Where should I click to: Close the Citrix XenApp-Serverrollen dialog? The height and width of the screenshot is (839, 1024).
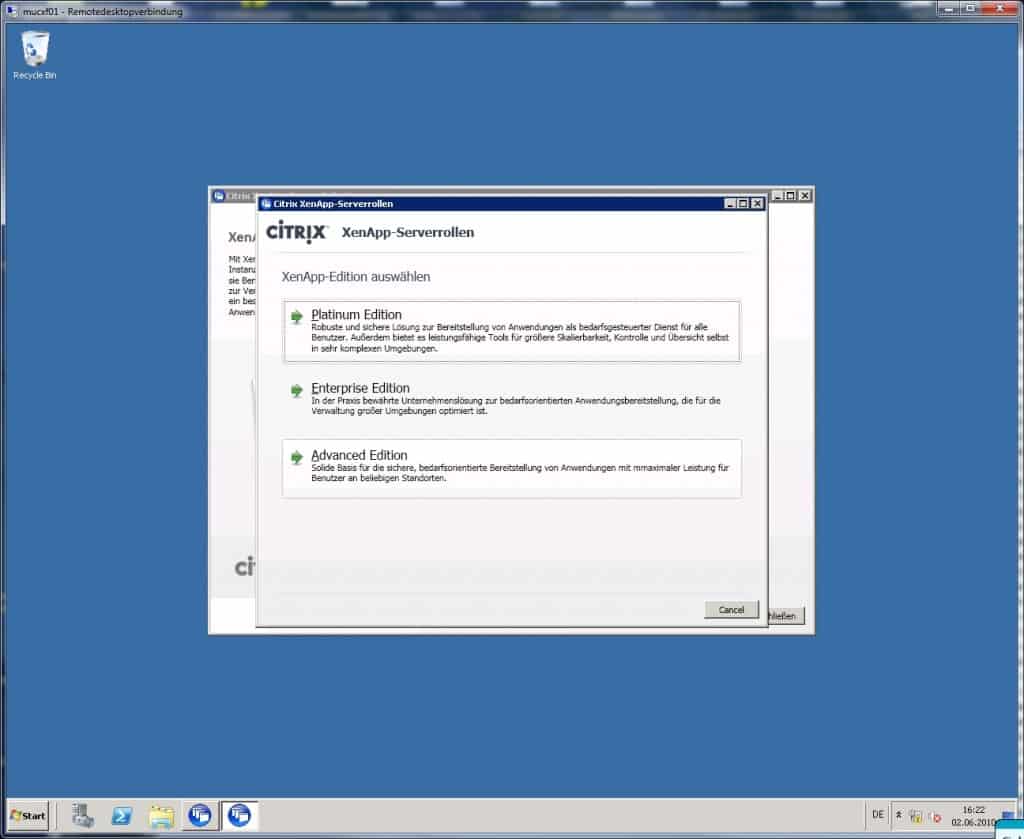(x=757, y=204)
